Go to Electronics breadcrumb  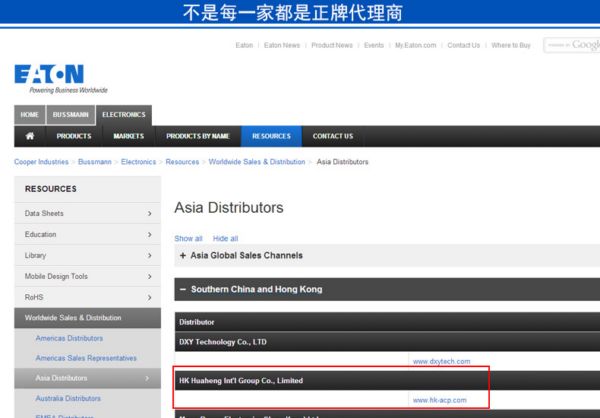coord(139,162)
